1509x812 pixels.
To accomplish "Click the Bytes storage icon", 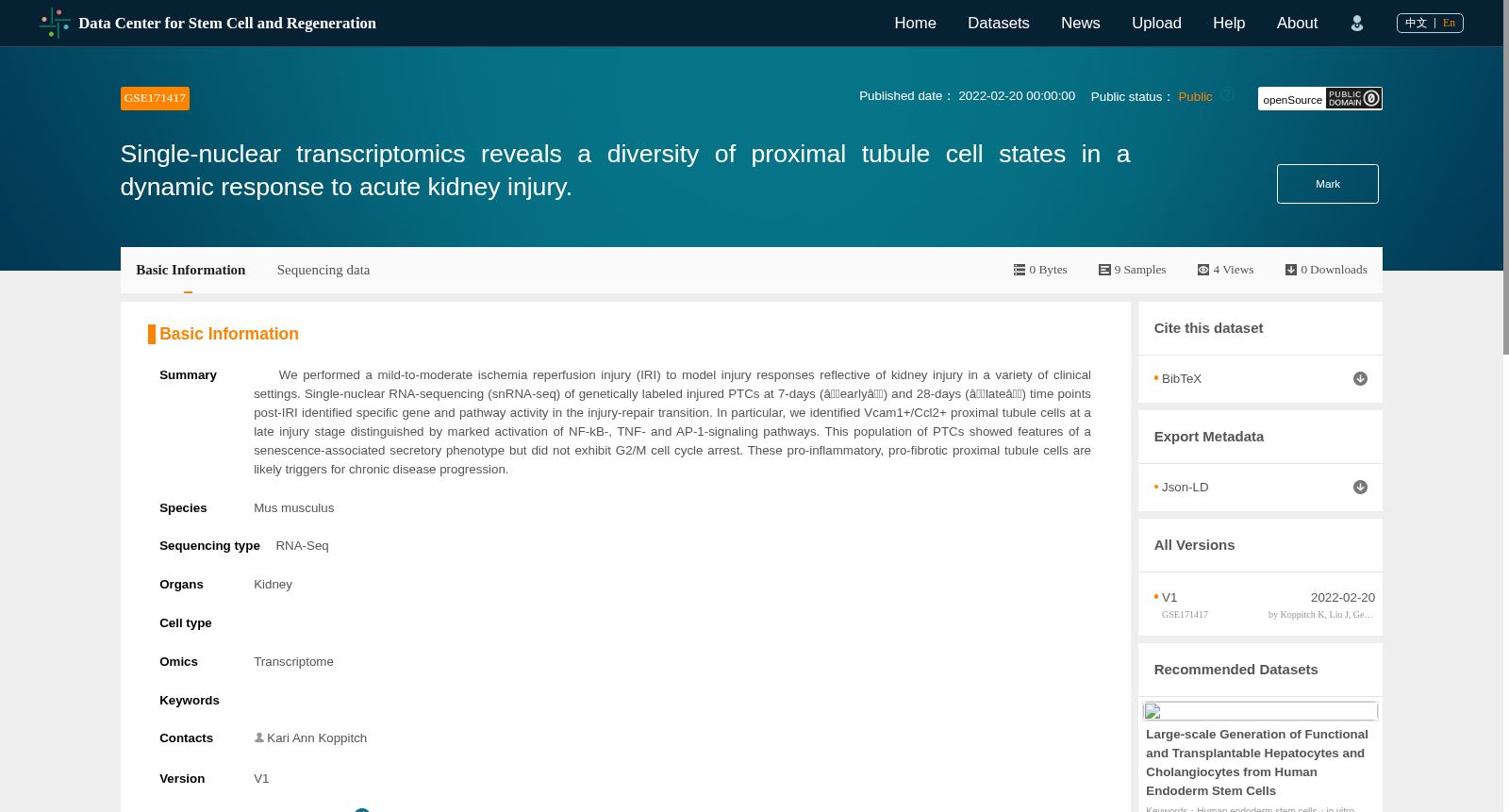I will (x=1019, y=270).
